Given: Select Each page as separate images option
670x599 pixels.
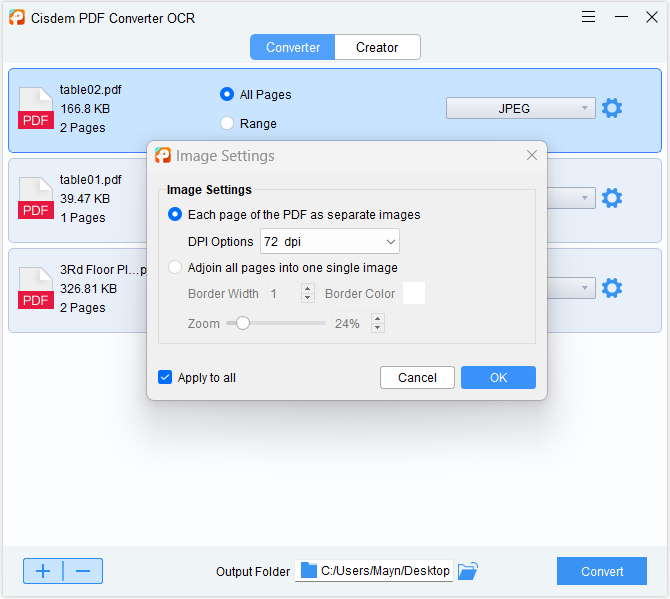Looking at the screenshot, I should pos(175,214).
